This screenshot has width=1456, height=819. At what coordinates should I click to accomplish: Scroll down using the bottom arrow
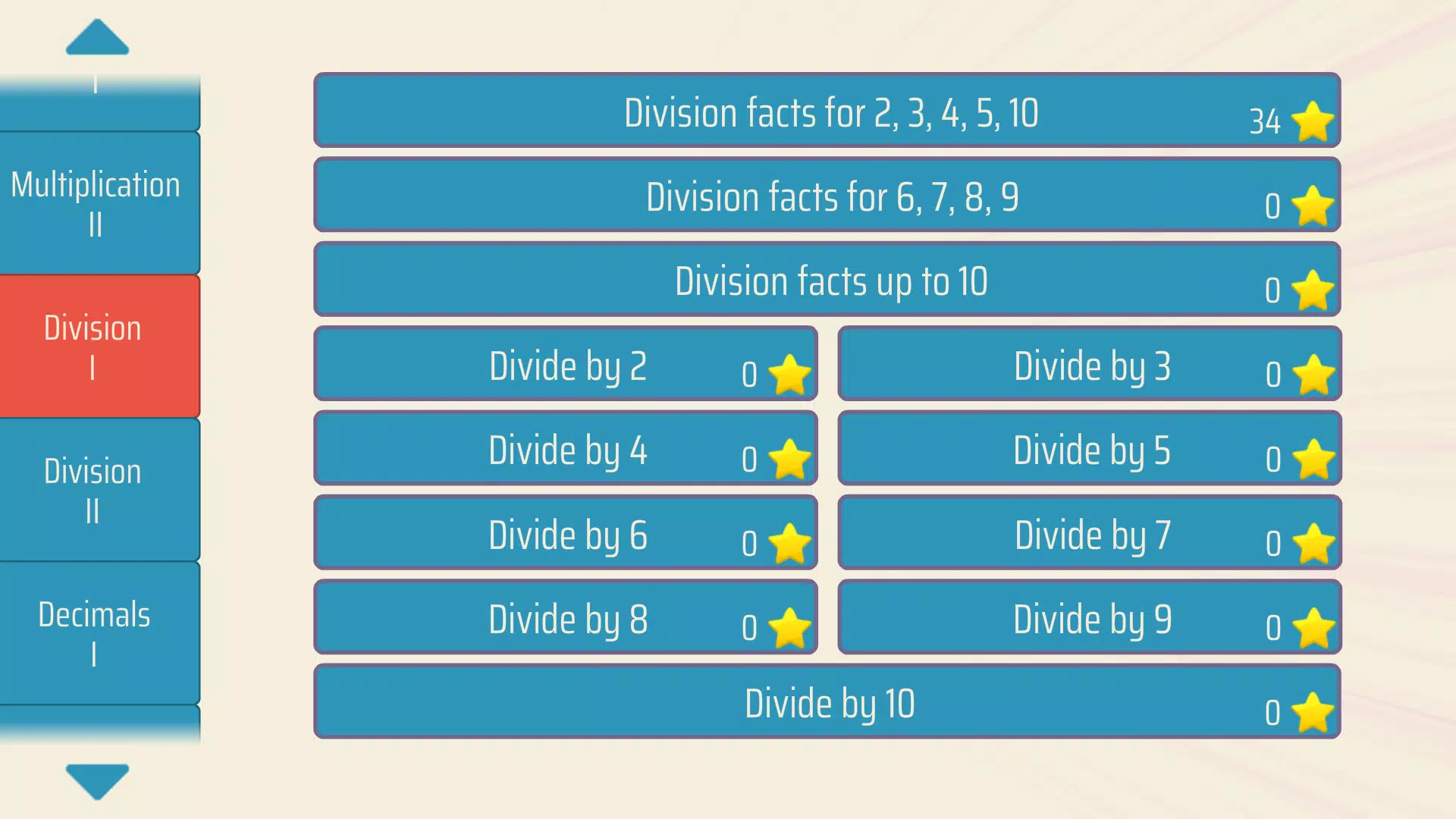click(97, 777)
